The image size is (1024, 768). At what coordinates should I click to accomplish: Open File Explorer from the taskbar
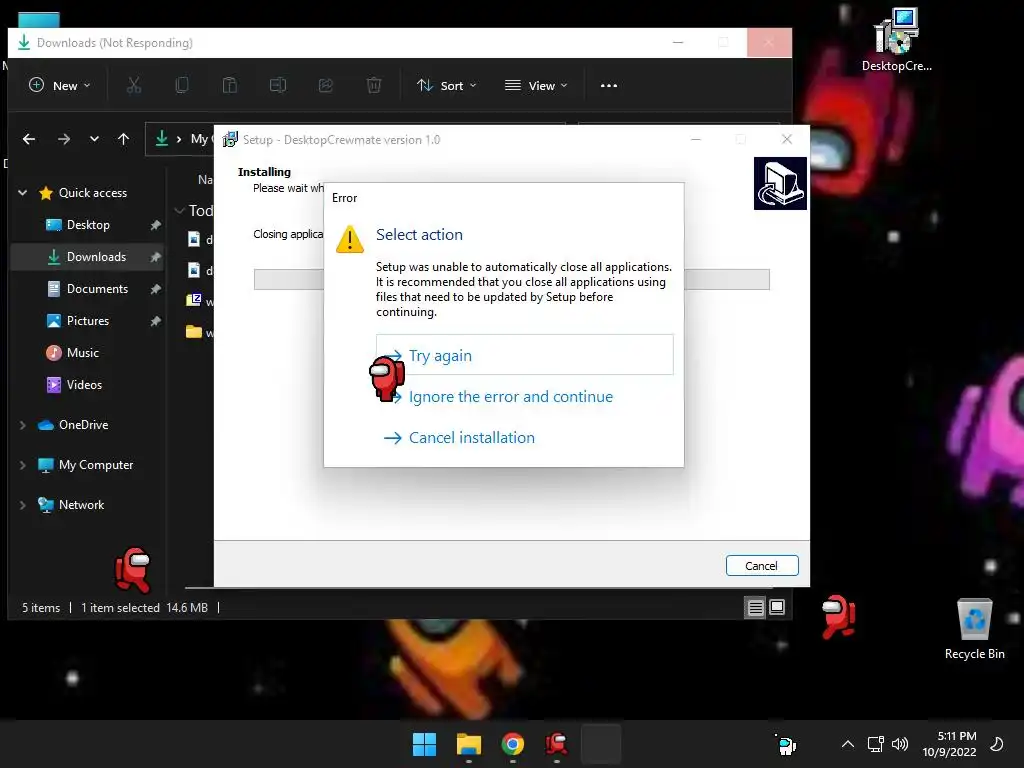coord(469,744)
